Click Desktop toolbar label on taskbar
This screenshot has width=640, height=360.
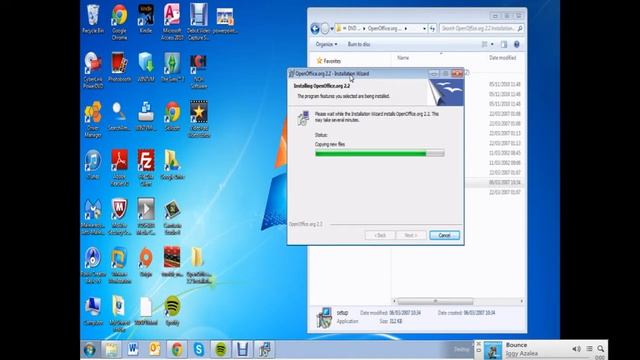pyautogui.click(x=462, y=349)
